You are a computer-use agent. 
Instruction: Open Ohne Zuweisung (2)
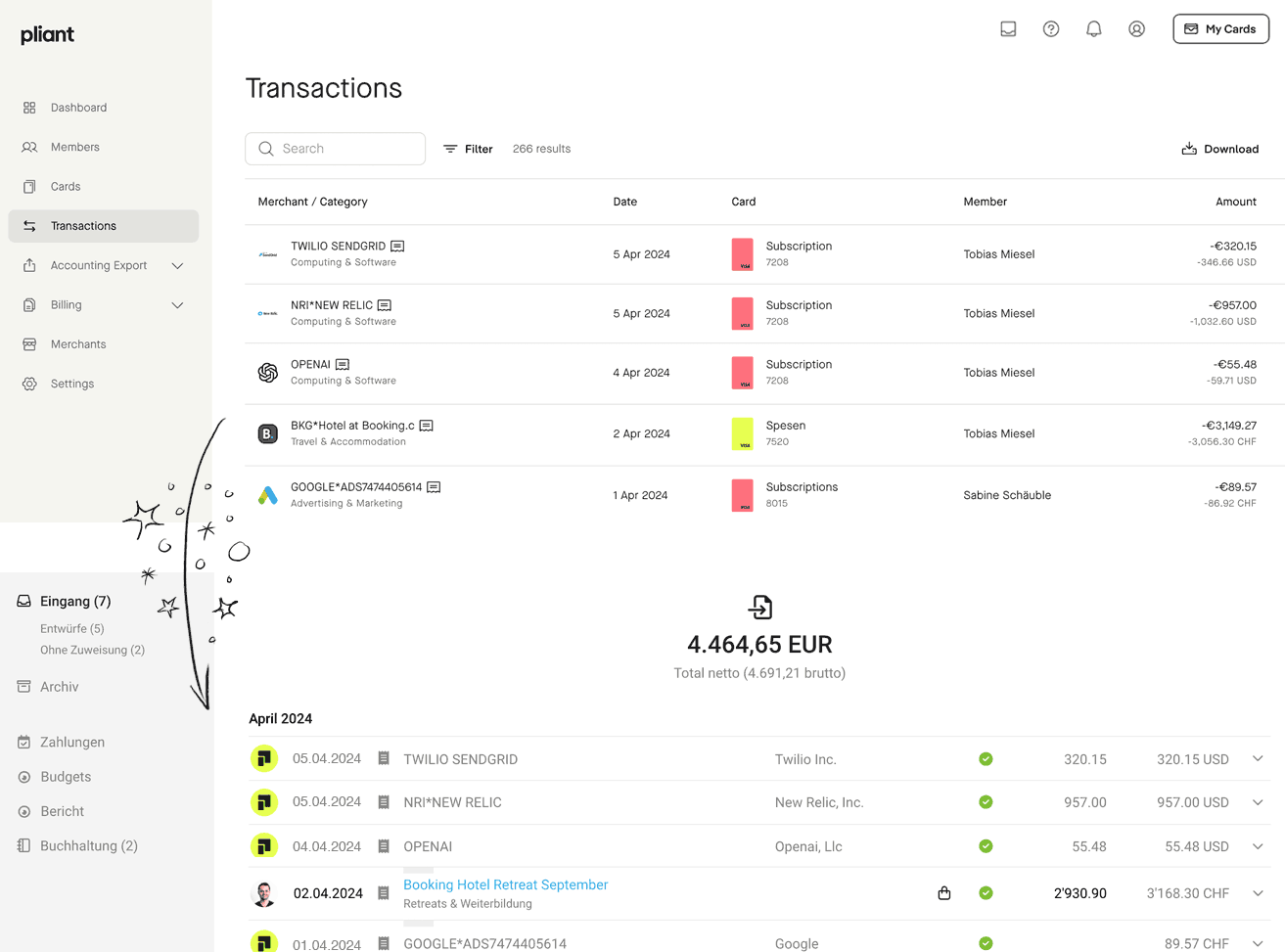click(92, 650)
